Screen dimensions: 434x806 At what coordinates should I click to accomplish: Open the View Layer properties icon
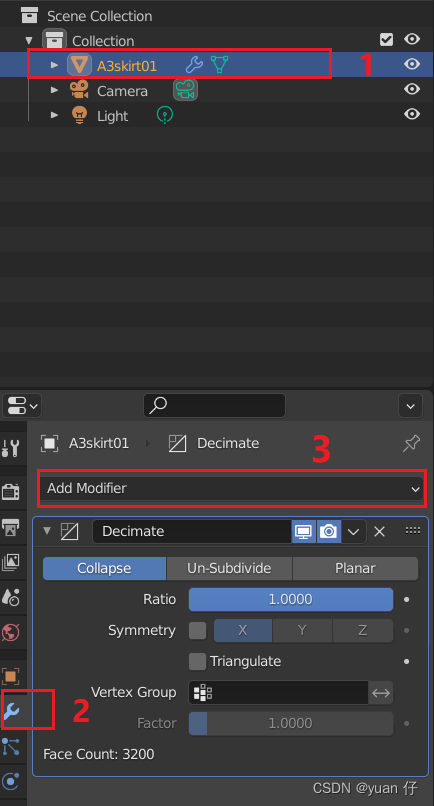pyautogui.click(x=11, y=562)
